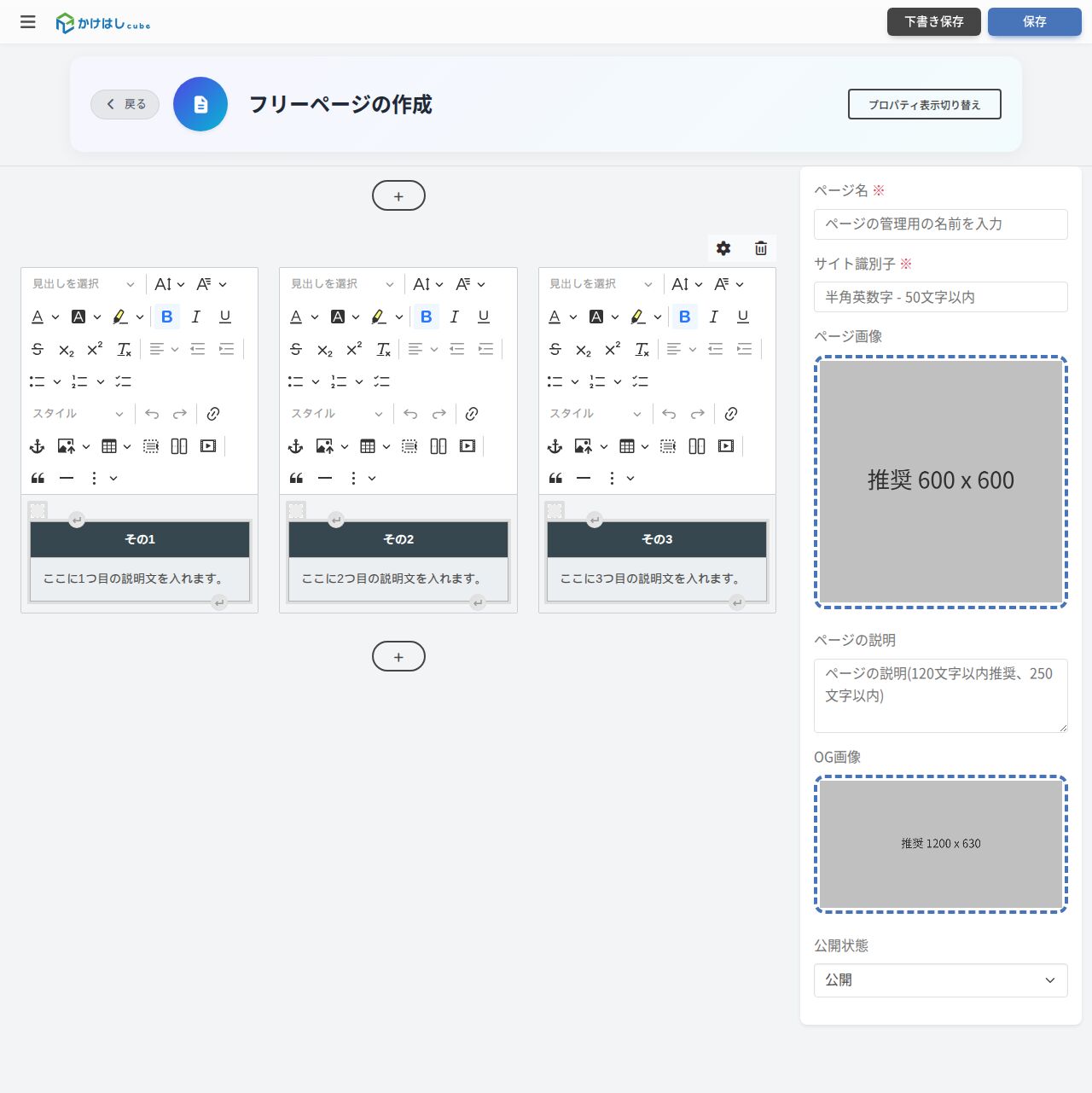The image size is (1092, 1093).
Task: Open the hamburger menu
Action: [x=28, y=22]
